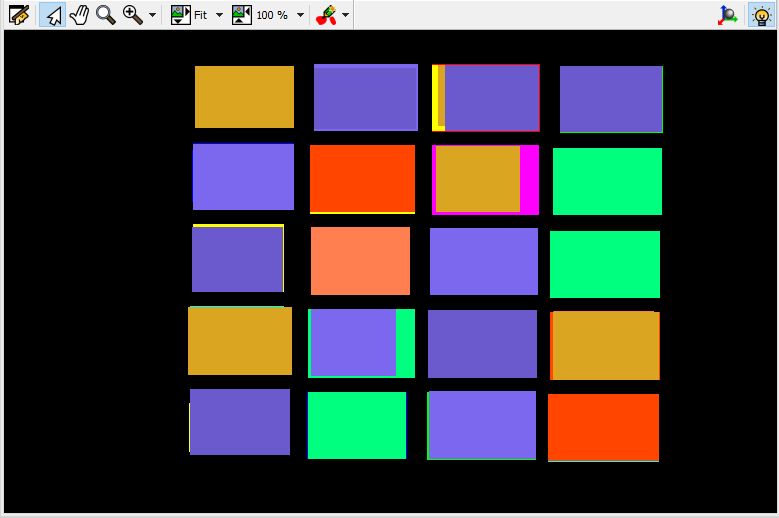Click the colored pencil draw icon

click(326, 15)
